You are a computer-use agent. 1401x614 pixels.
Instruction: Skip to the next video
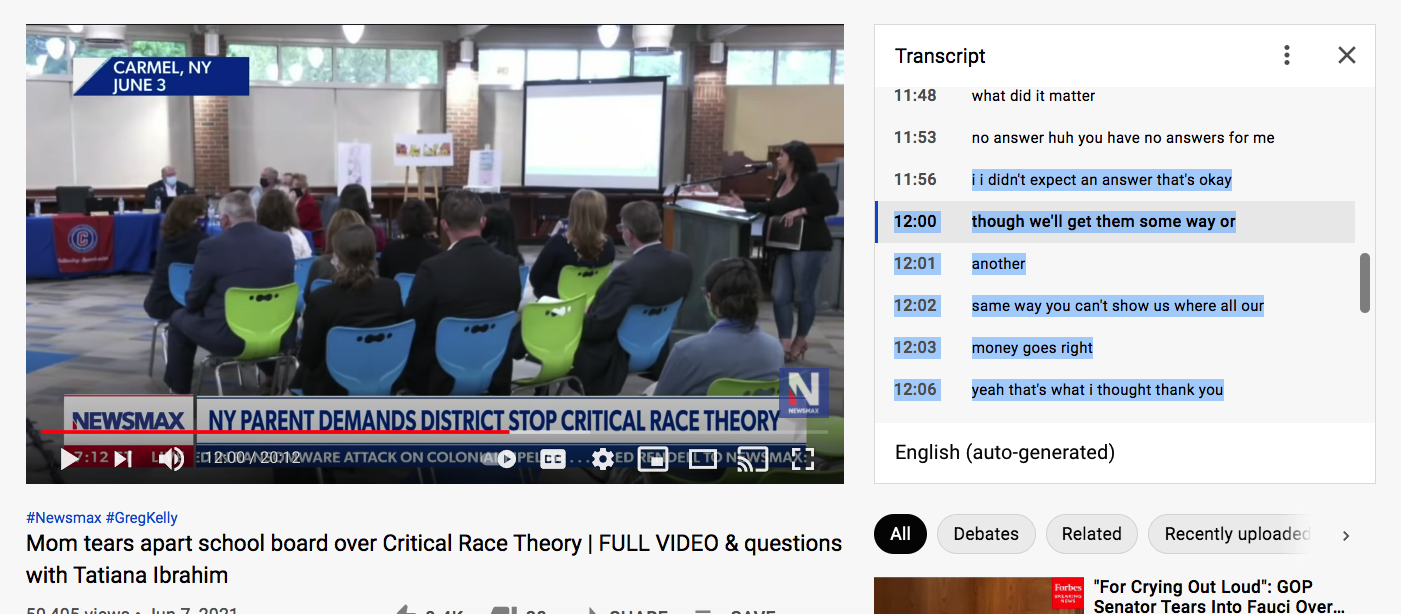(x=123, y=459)
